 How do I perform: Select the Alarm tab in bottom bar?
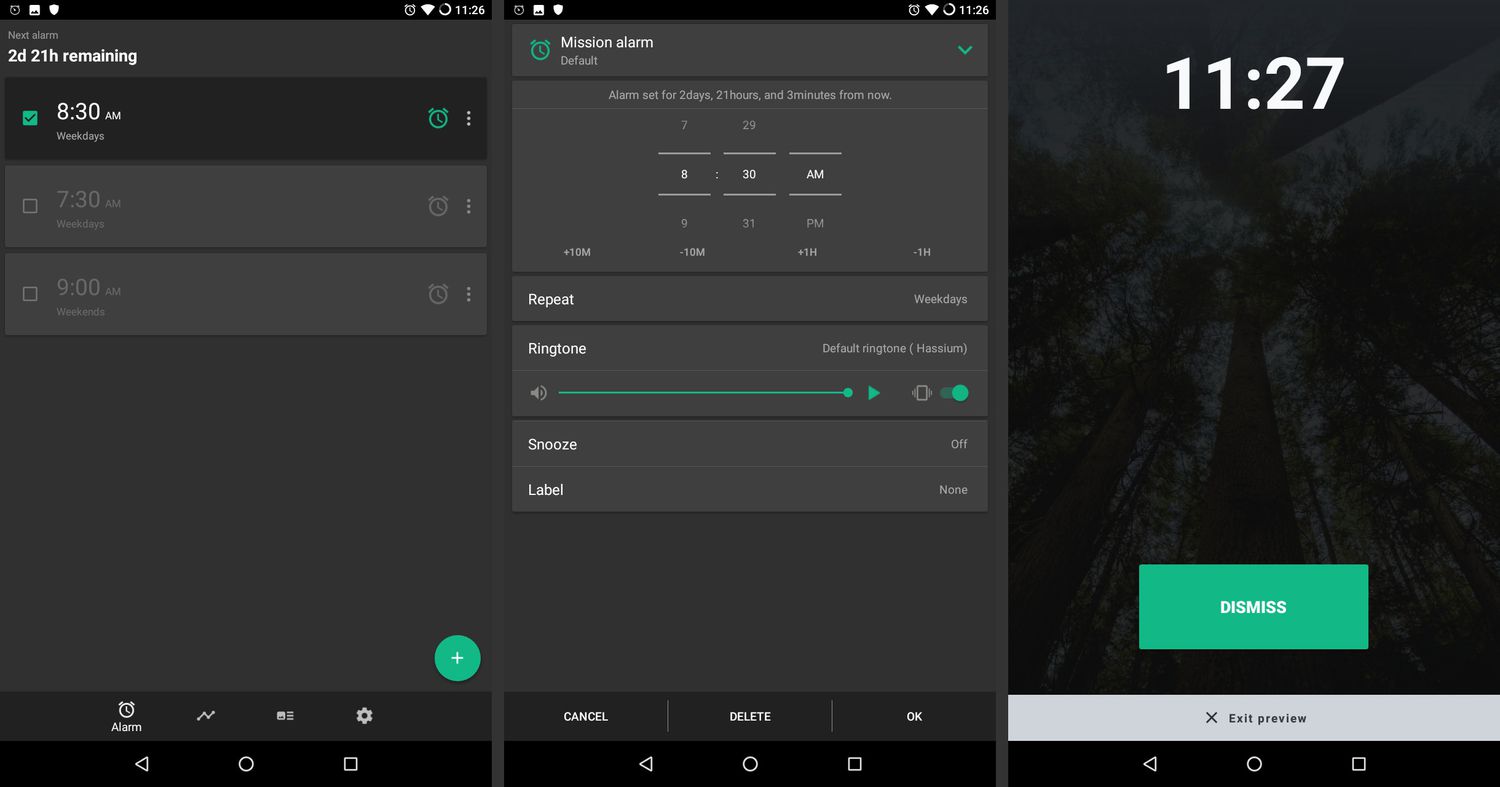click(126, 716)
